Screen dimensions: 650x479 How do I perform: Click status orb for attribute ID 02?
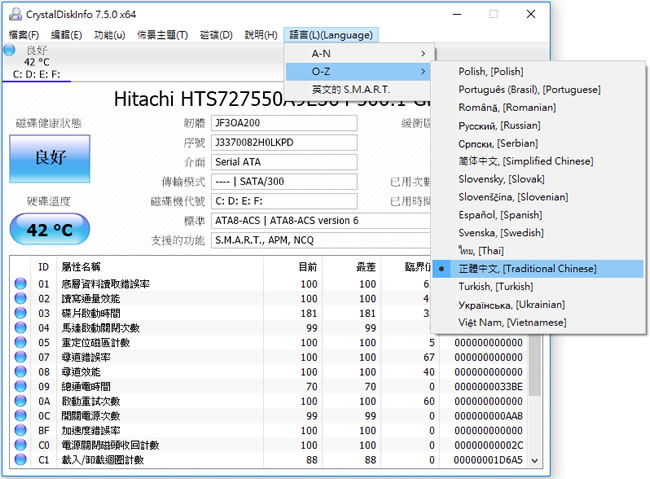(x=20, y=298)
